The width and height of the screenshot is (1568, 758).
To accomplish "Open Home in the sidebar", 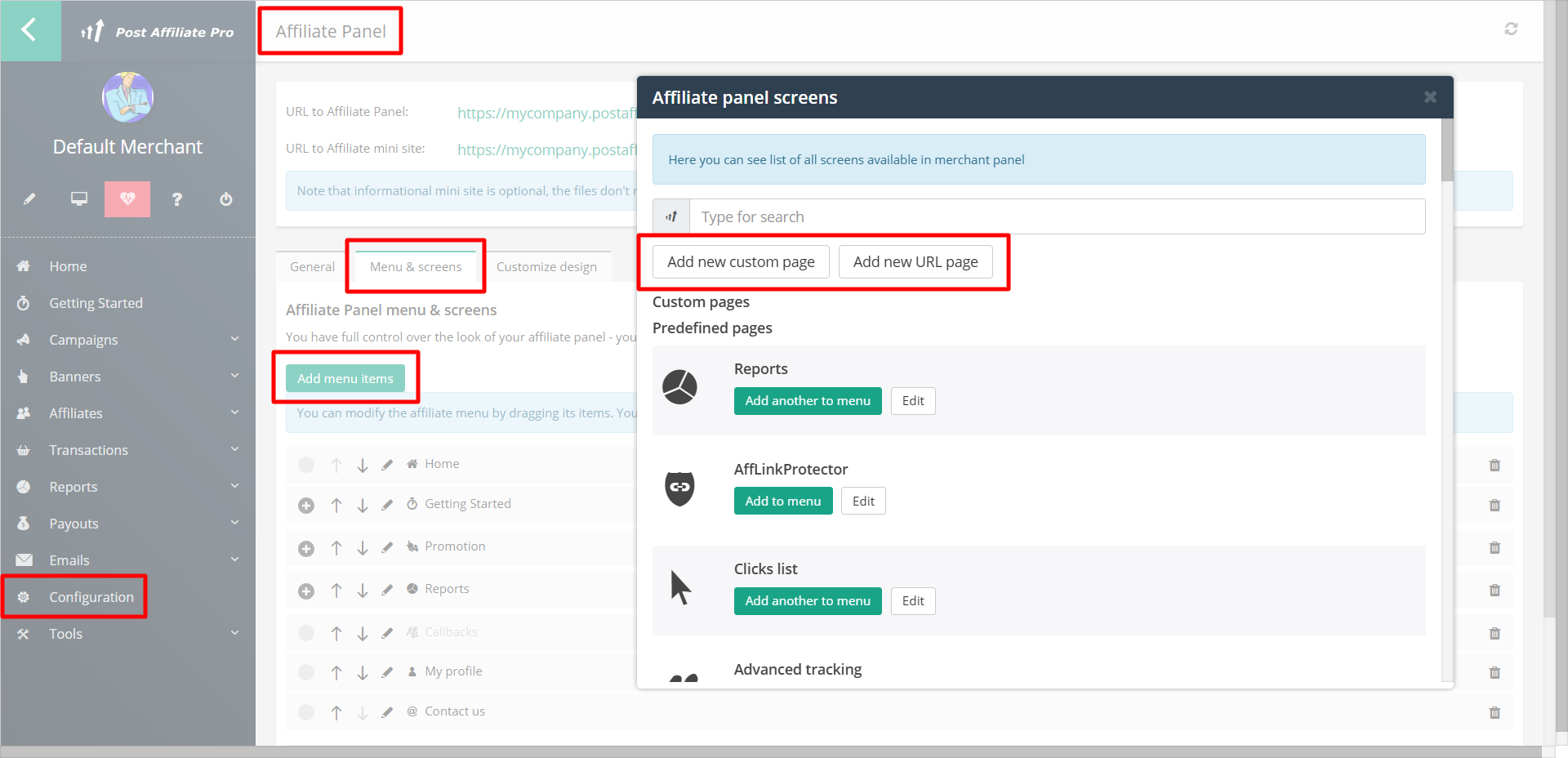I will (68, 266).
